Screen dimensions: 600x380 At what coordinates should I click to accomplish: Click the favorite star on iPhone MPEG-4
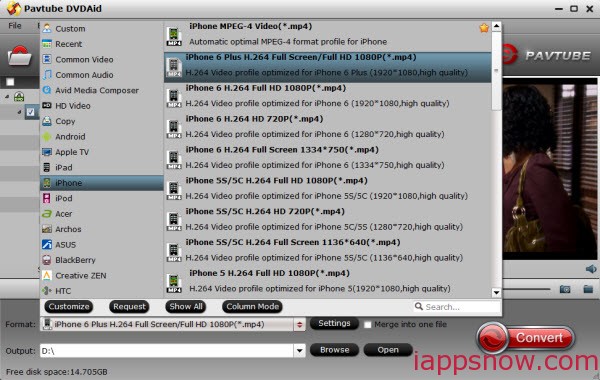[x=484, y=28]
